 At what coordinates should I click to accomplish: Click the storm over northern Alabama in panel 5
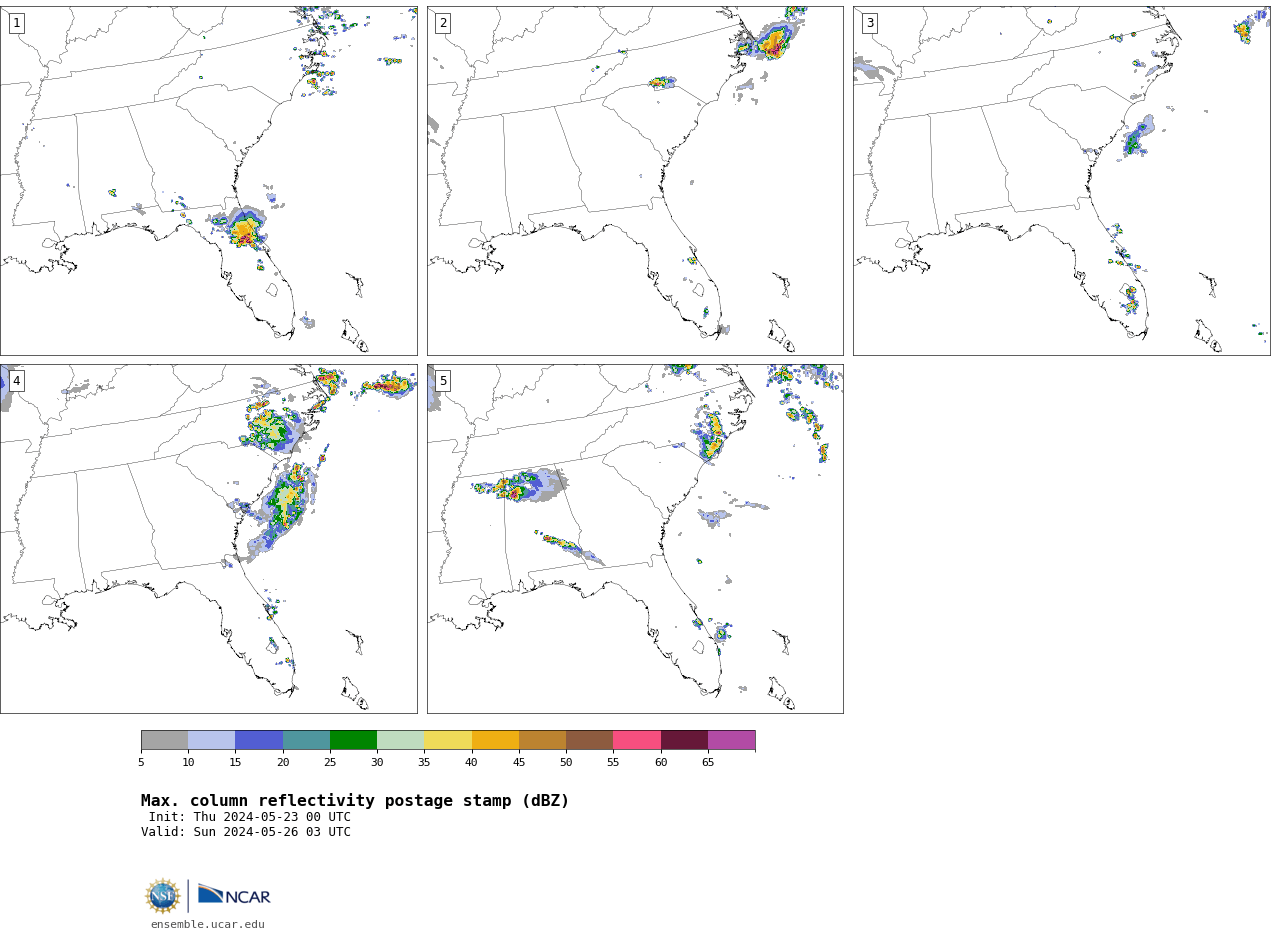[x=520, y=486]
